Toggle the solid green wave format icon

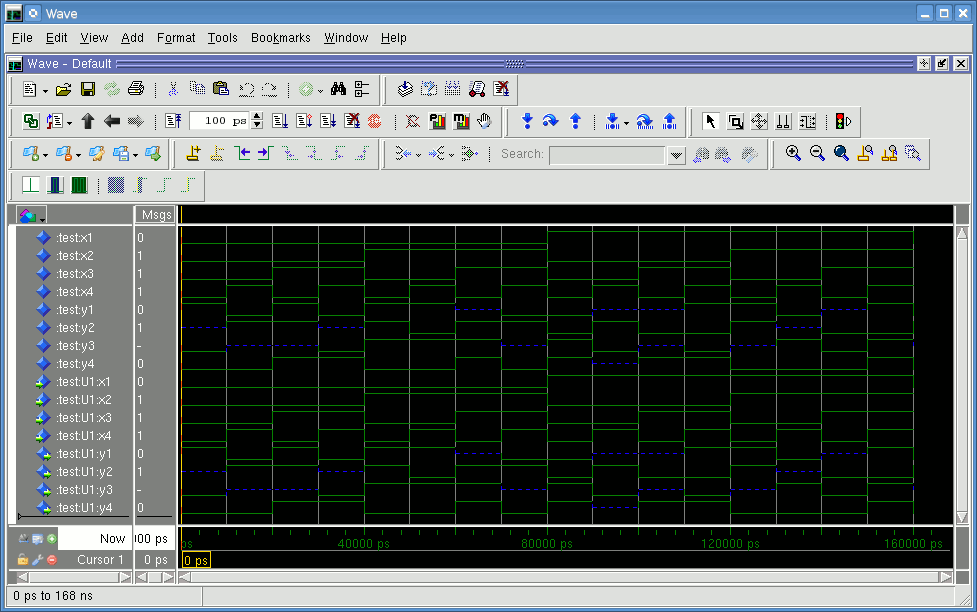coord(79,185)
